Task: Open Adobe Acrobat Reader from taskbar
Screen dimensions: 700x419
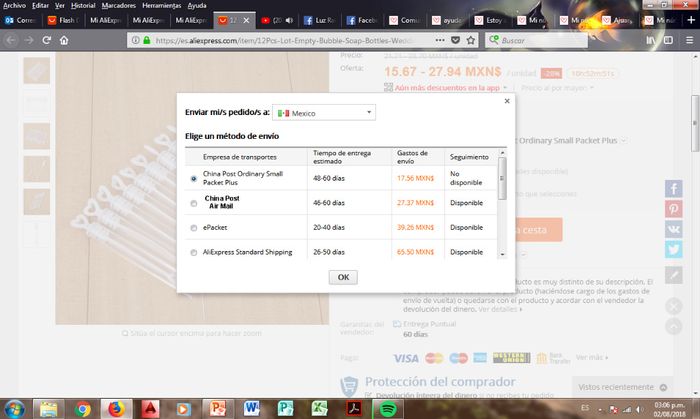Action: point(354,409)
